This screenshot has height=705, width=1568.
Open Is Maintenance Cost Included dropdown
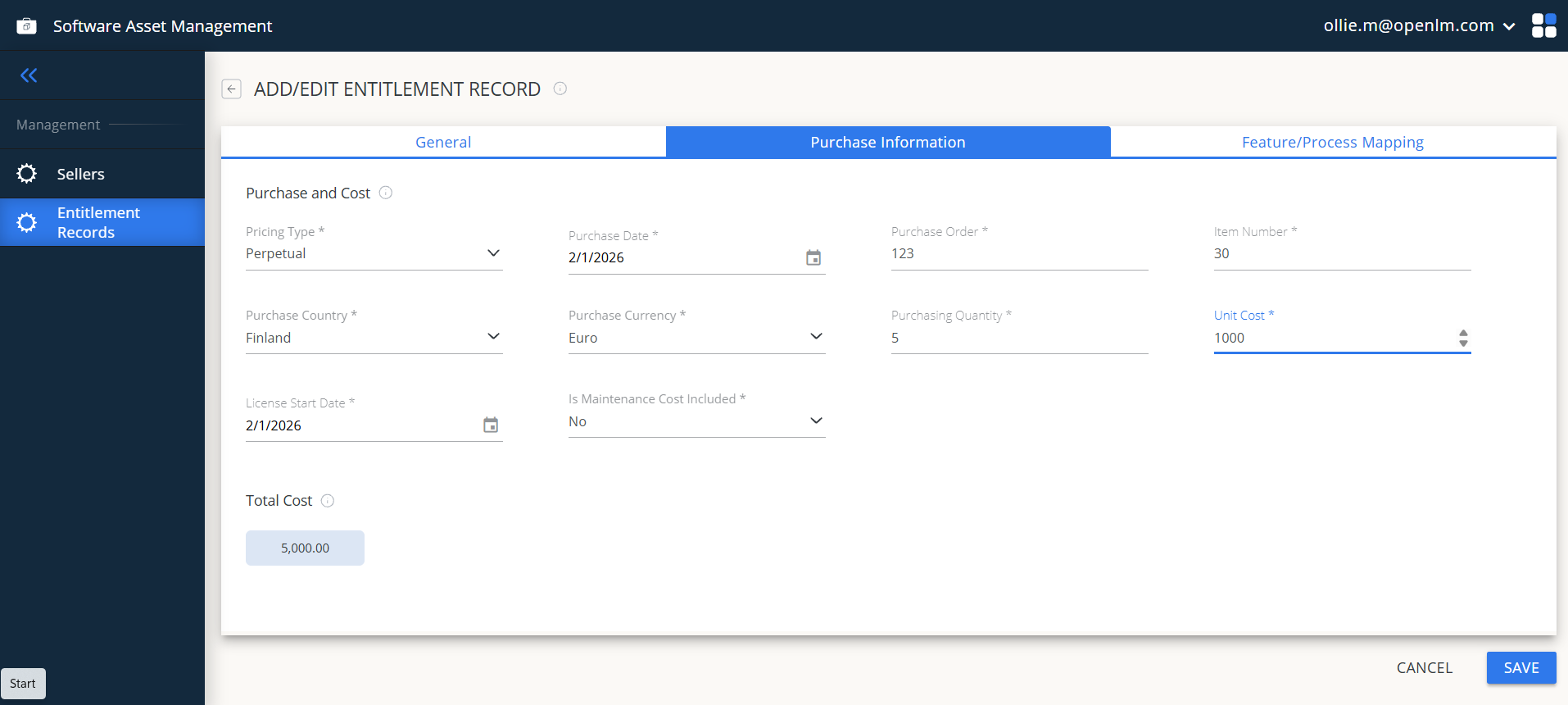816,421
